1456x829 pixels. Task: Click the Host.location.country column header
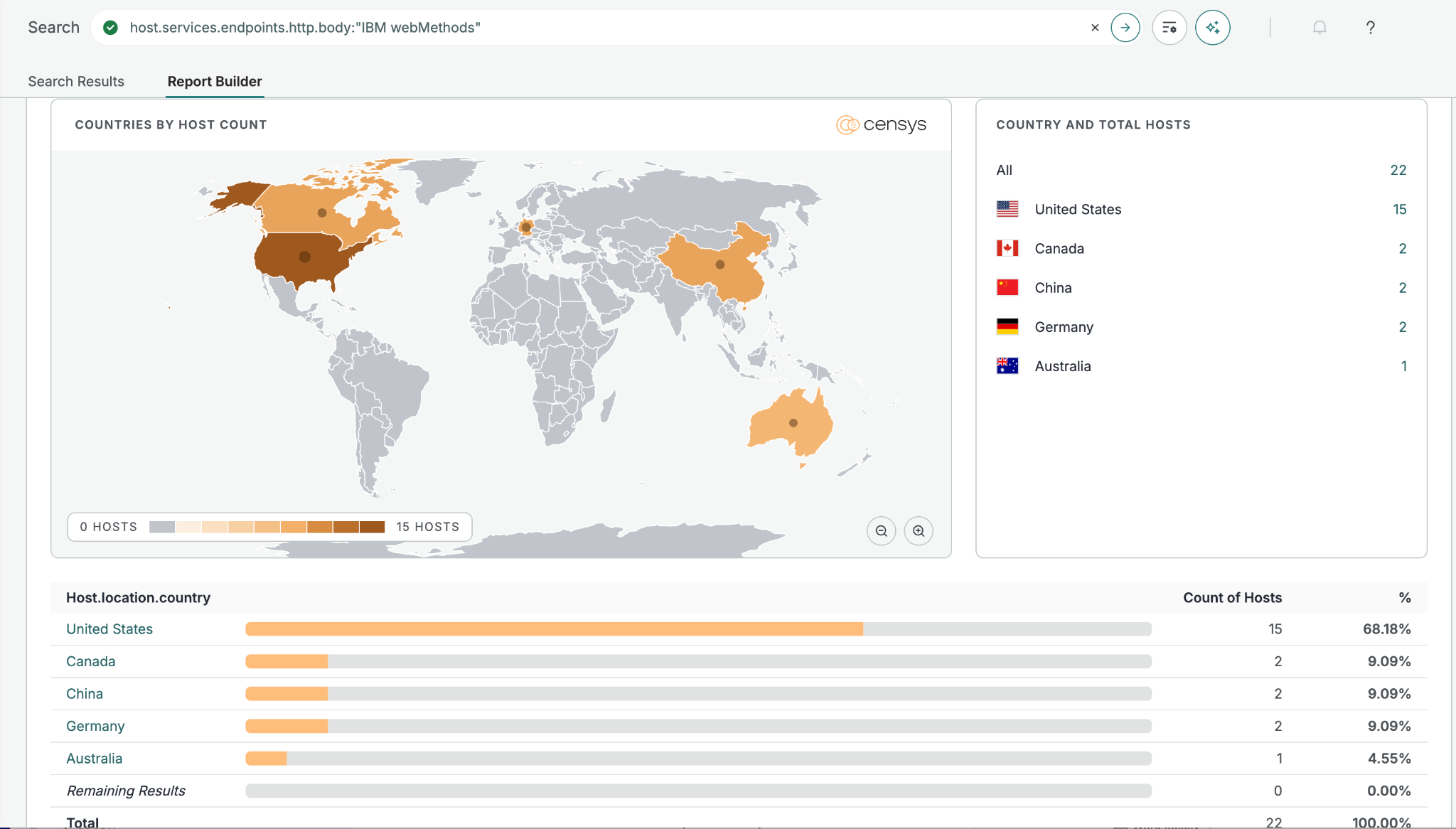point(138,598)
